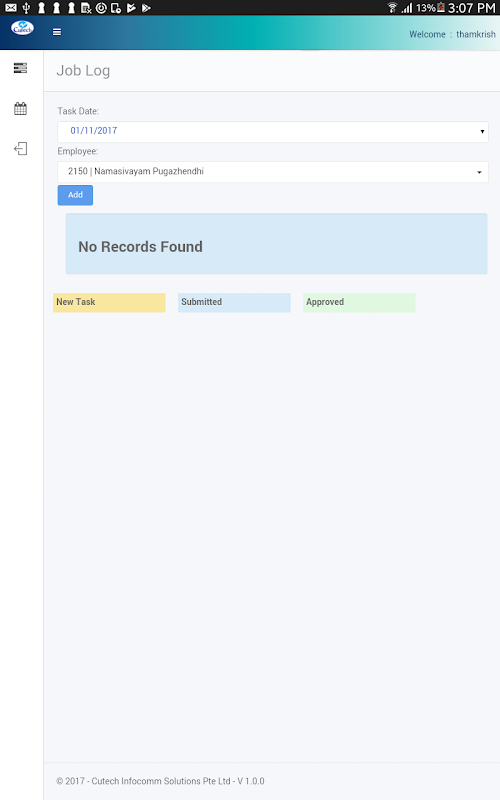Viewport: 500px width, 800px height.
Task: Tap the No Records Found panel
Action: tap(277, 244)
